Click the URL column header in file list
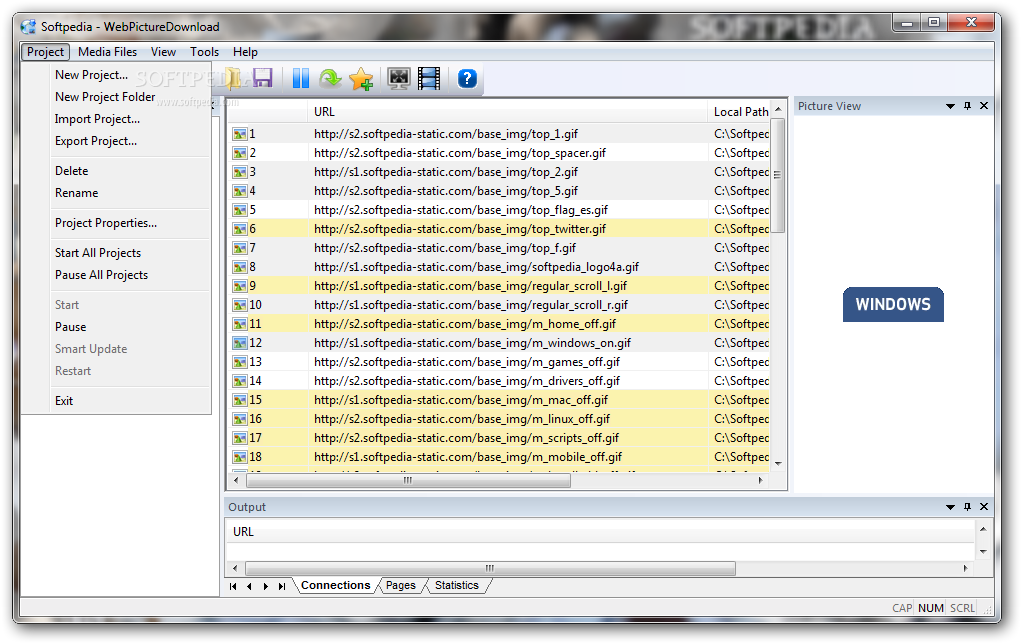1022x644 pixels. pos(507,111)
